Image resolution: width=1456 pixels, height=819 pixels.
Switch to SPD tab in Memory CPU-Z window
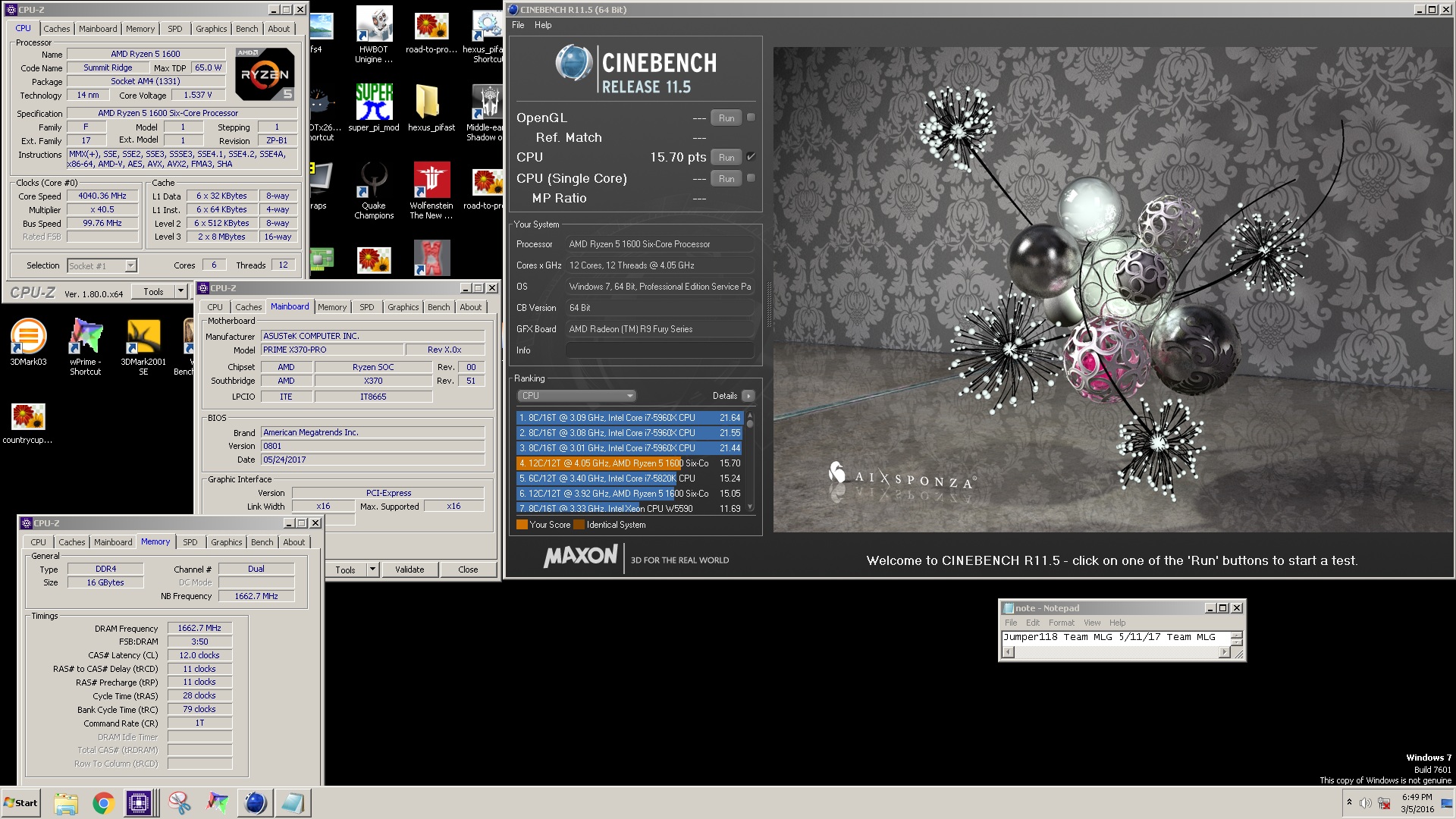tap(190, 542)
